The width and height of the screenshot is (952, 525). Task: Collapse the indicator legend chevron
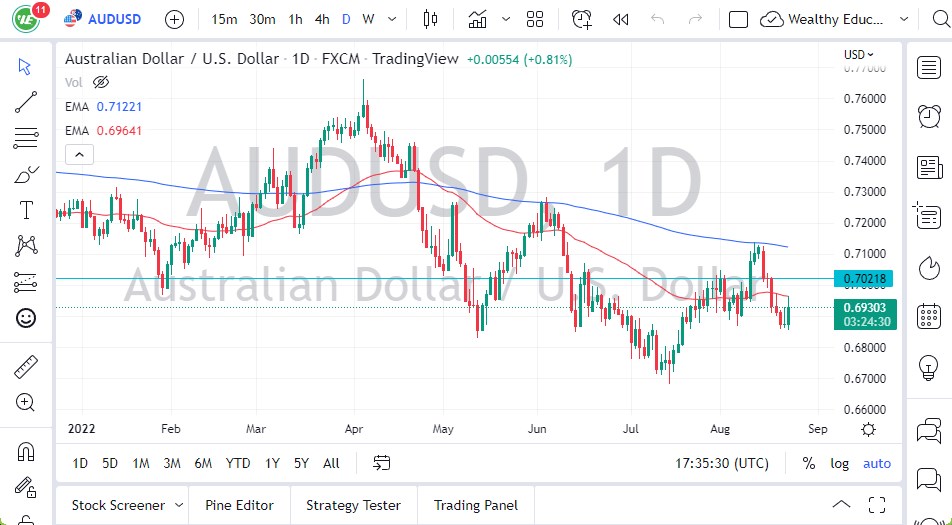click(x=79, y=154)
